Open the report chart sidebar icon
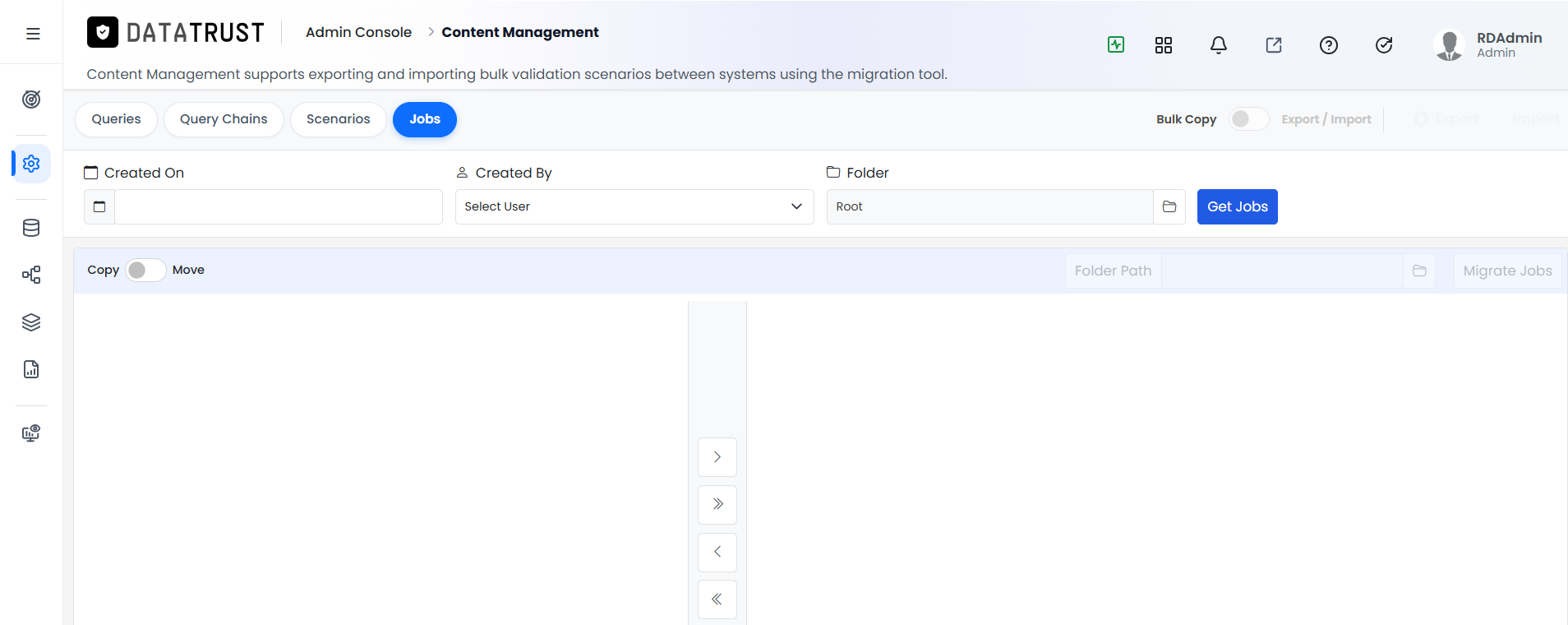1568x625 pixels. pos(31,369)
